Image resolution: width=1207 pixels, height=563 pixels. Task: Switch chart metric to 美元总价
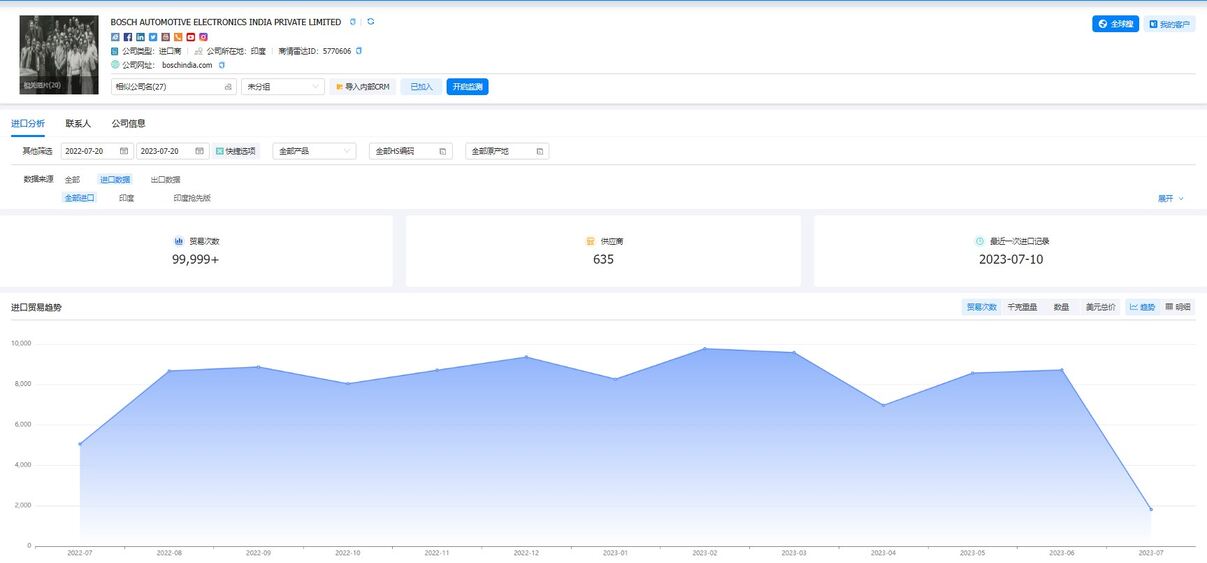(x=1101, y=307)
